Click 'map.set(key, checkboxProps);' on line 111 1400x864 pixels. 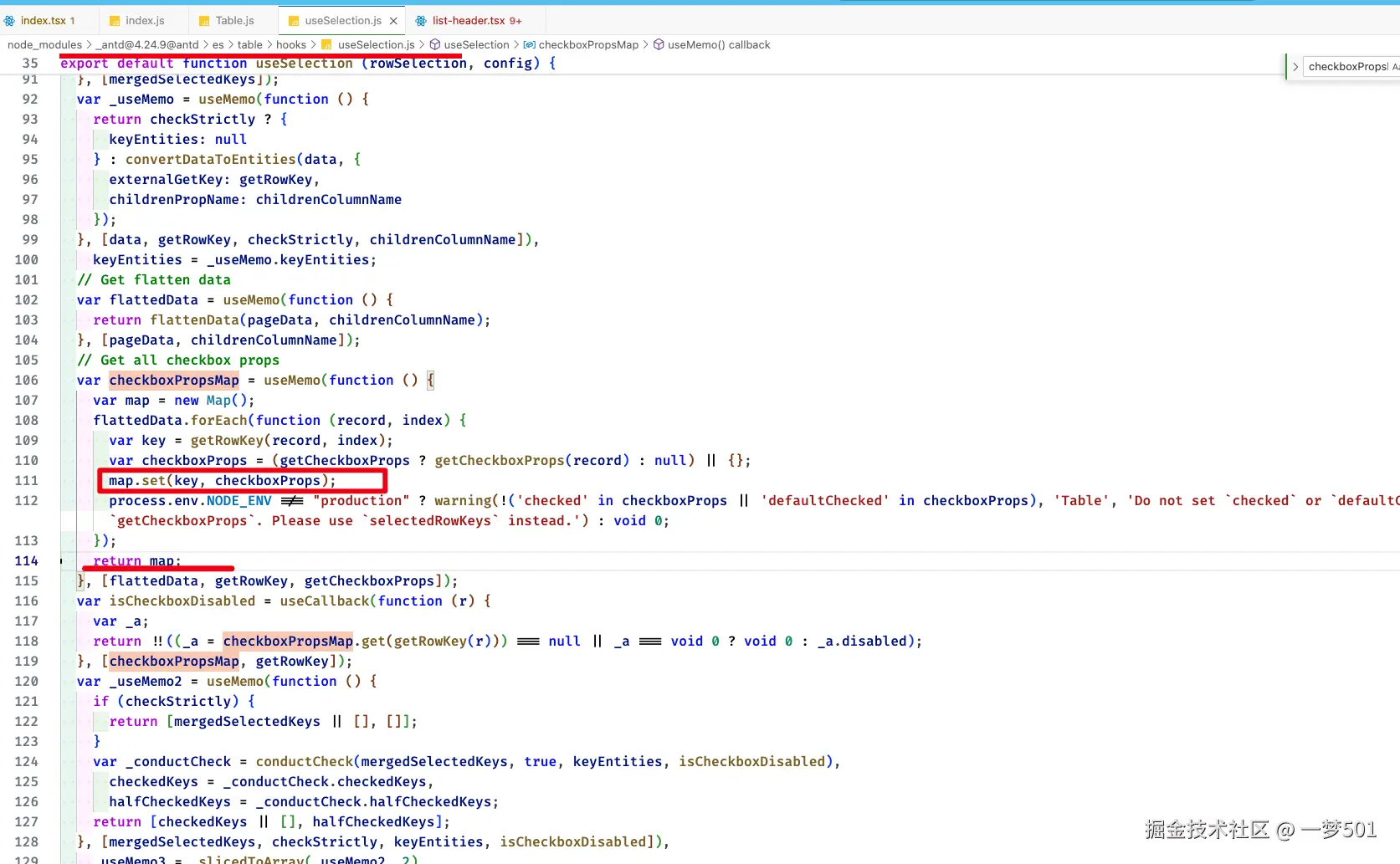223,481
